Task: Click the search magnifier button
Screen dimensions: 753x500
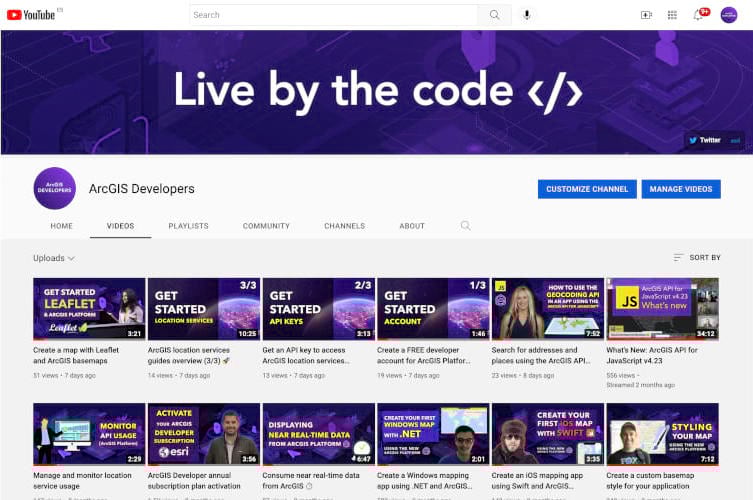Action: [494, 15]
